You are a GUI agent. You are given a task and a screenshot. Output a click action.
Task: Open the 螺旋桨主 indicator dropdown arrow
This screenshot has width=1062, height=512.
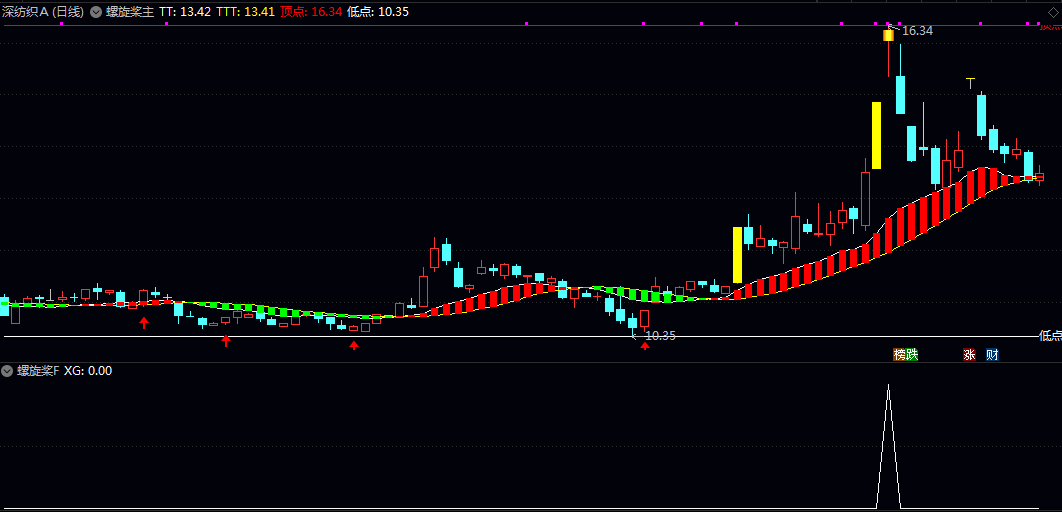(x=96, y=12)
